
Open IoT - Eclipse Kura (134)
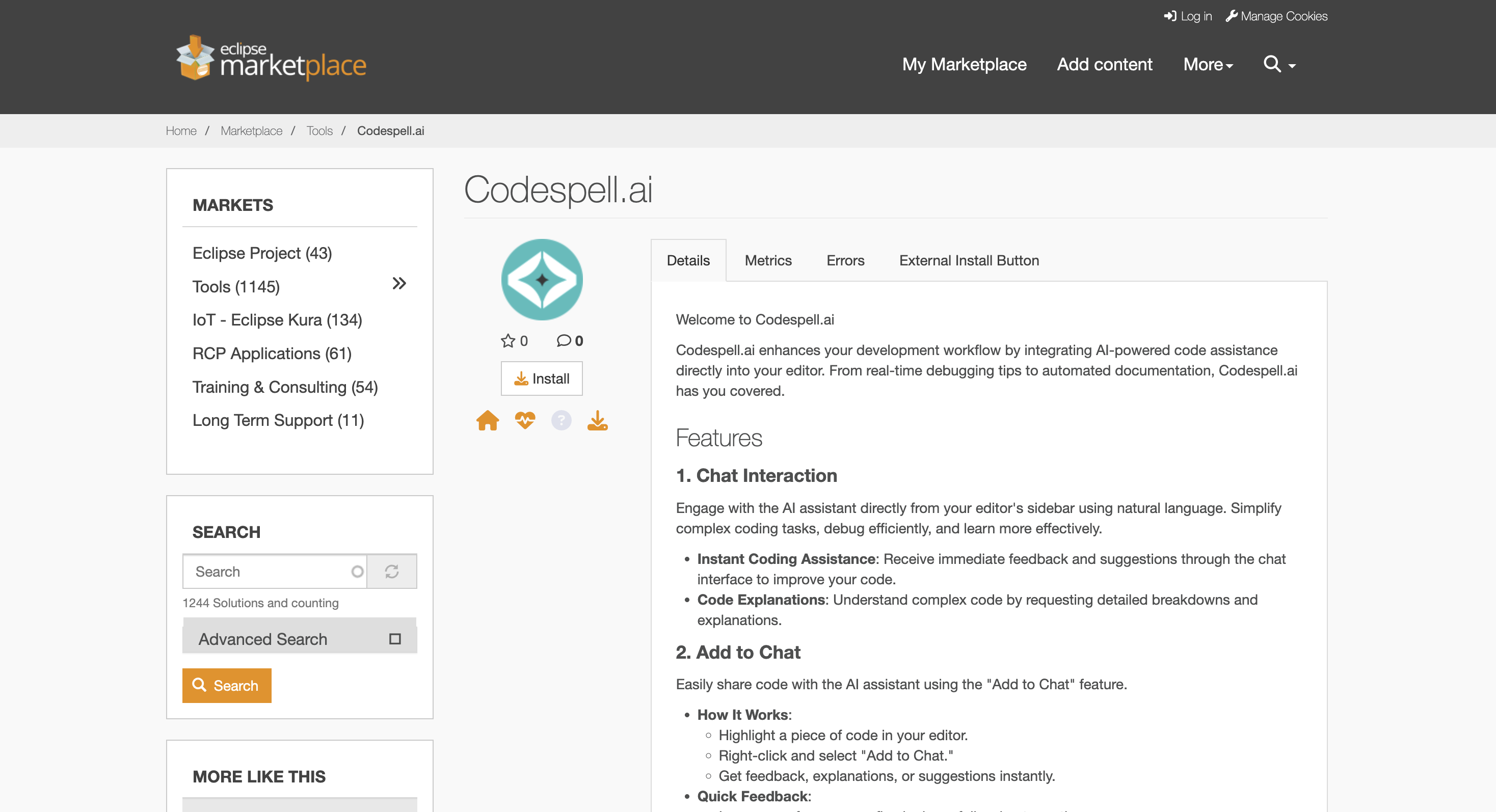277,320
